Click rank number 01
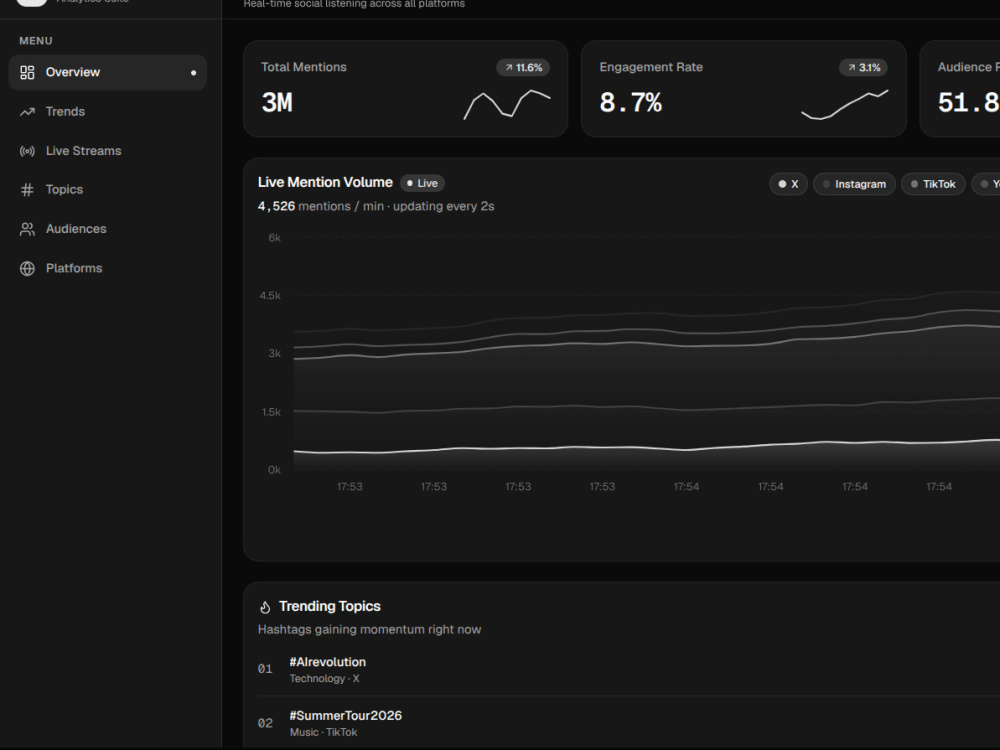Screen dimensions: 1000x750 [265, 669]
